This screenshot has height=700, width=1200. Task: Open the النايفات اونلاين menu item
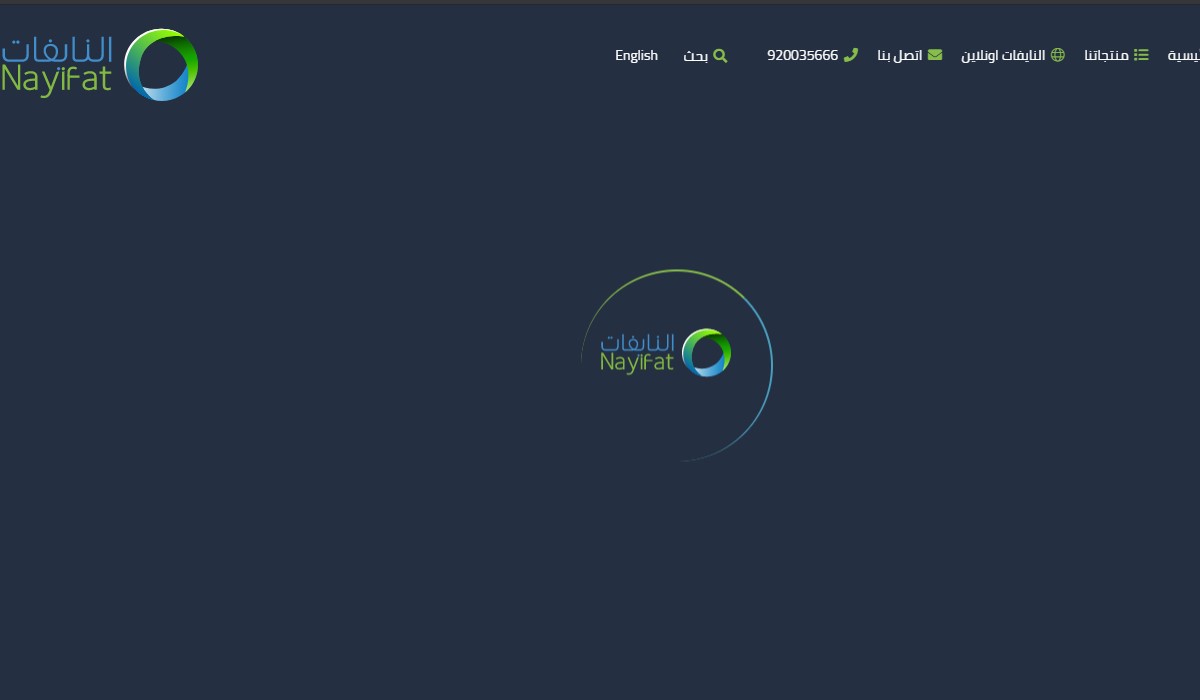pyautogui.click(x=1003, y=56)
